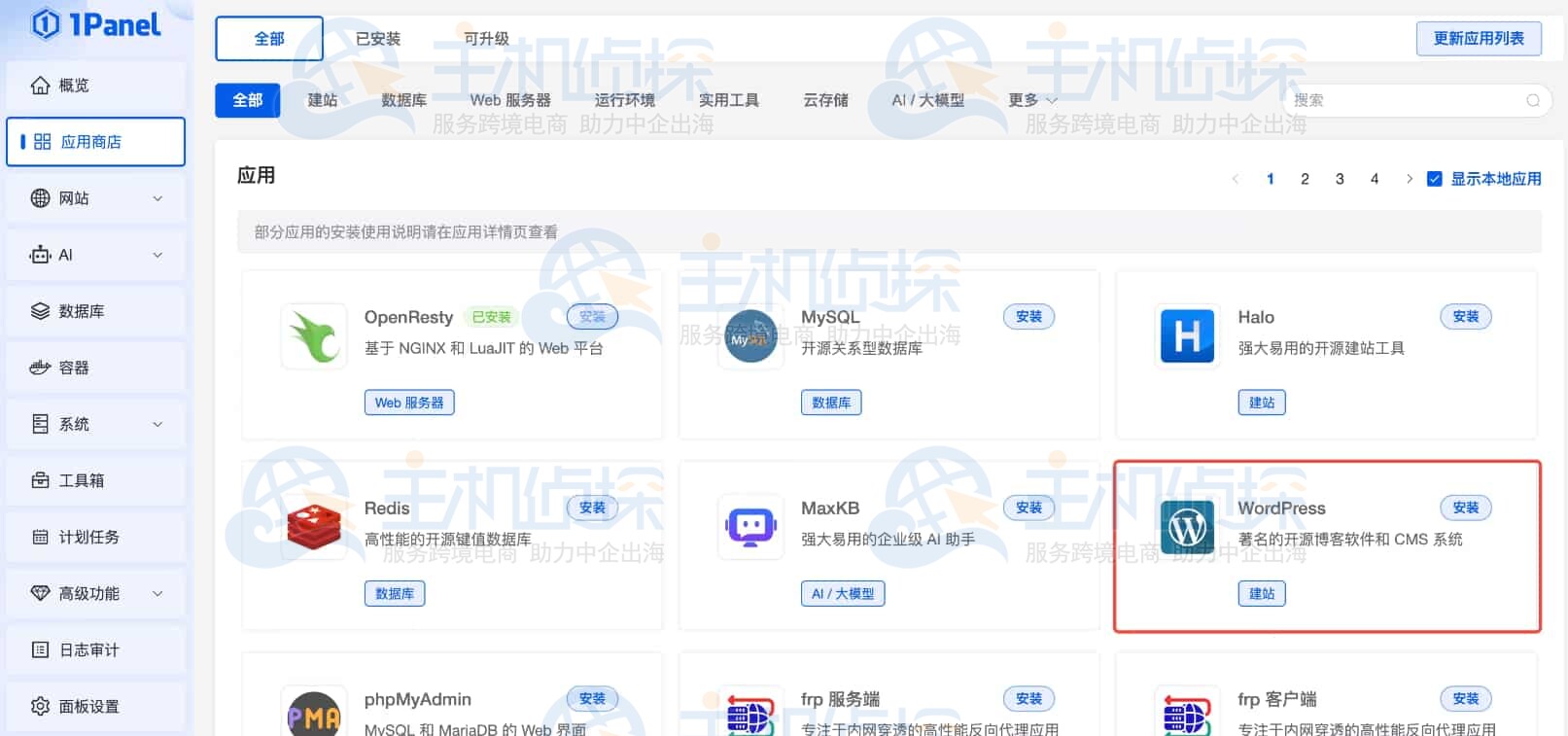Install the Redis app
Viewport: 1568px width, 736px height.
coord(592,508)
